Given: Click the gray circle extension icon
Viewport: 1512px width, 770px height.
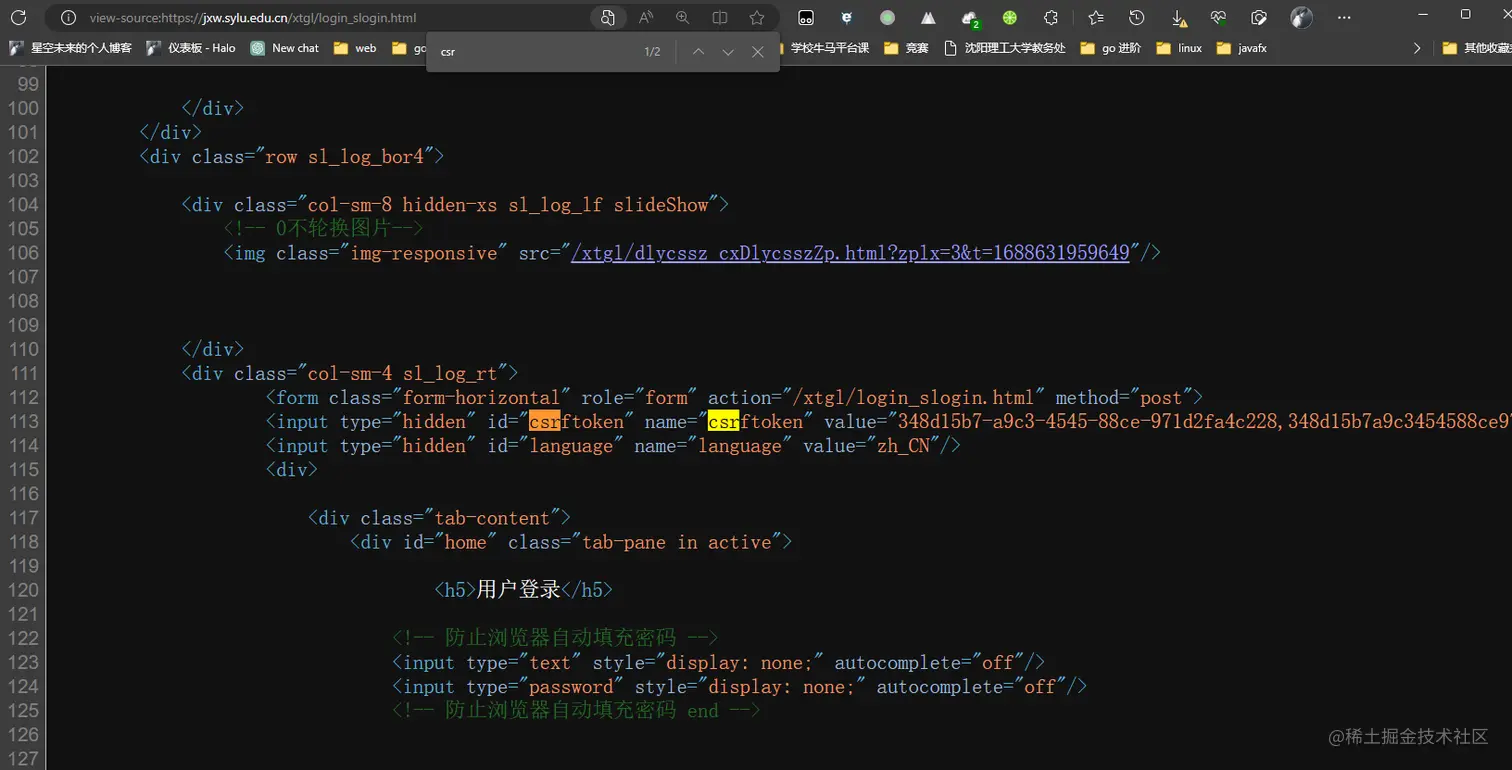Looking at the screenshot, I should 887,17.
